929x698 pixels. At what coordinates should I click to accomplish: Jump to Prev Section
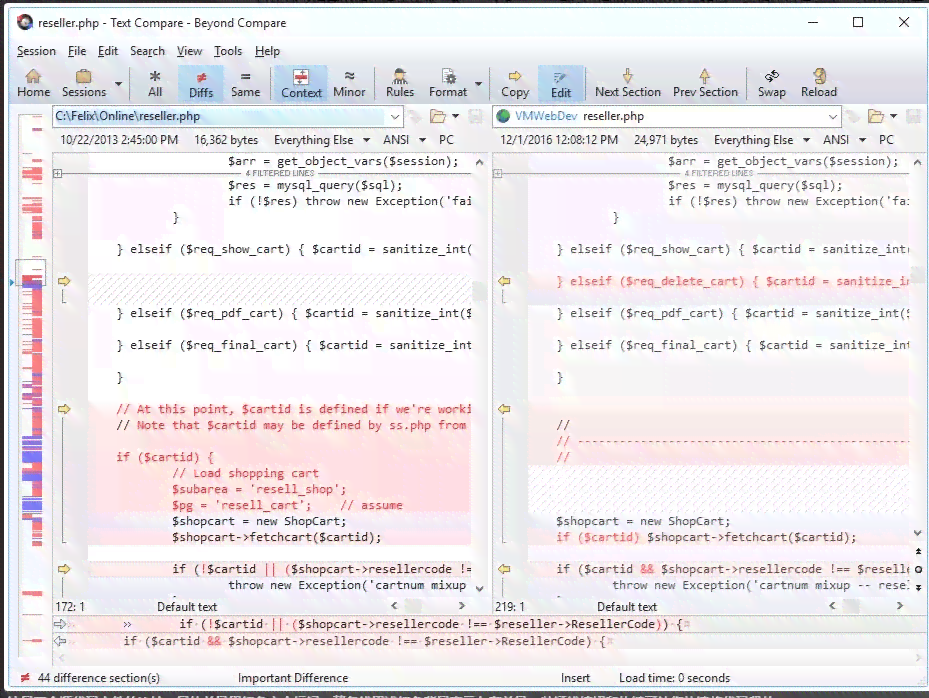coord(705,83)
